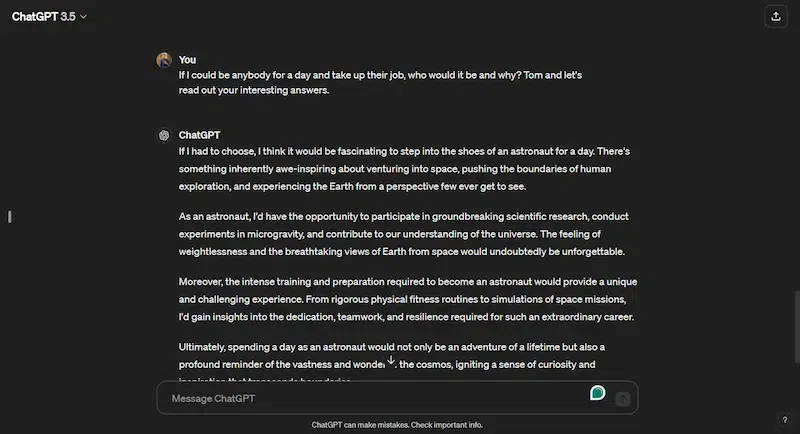
Task: Click the green chat bubble extension icon
Action: (x=597, y=393)
